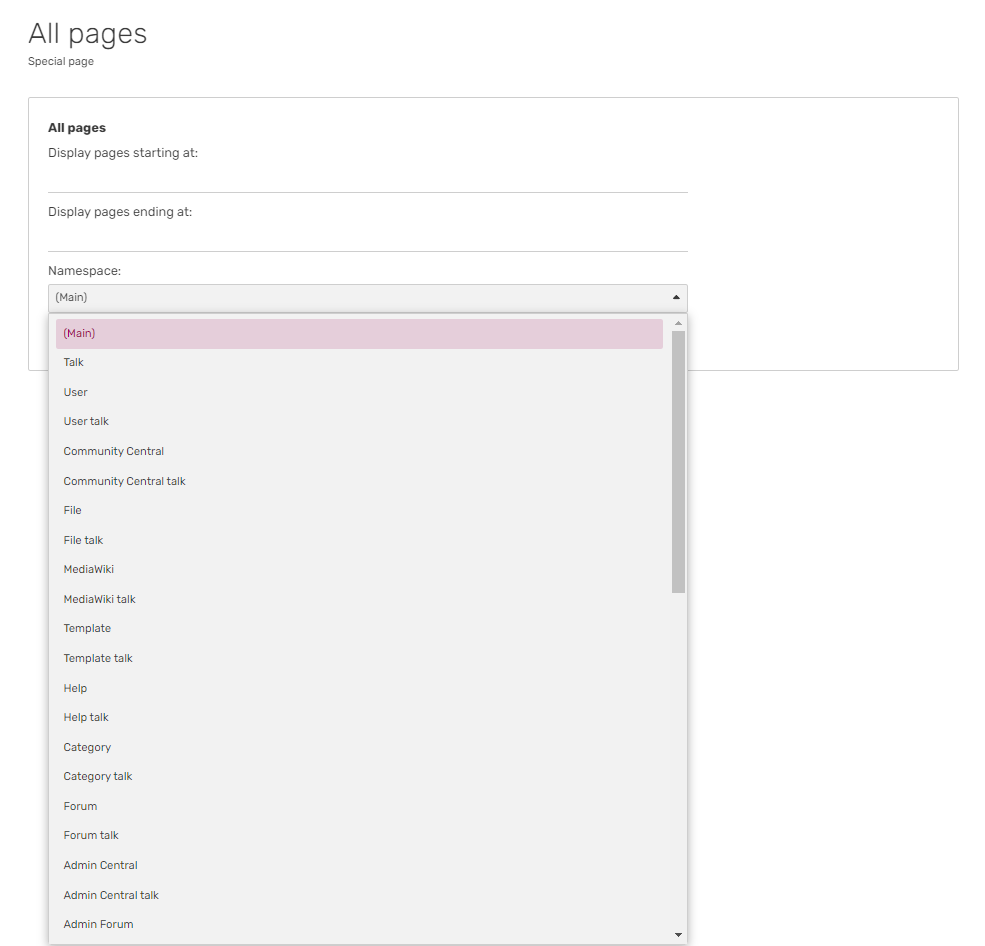Viewport: 985px width, 946px height.
Task: Click the dropdown scrollbar down arrow
Action: coord(678,935)
